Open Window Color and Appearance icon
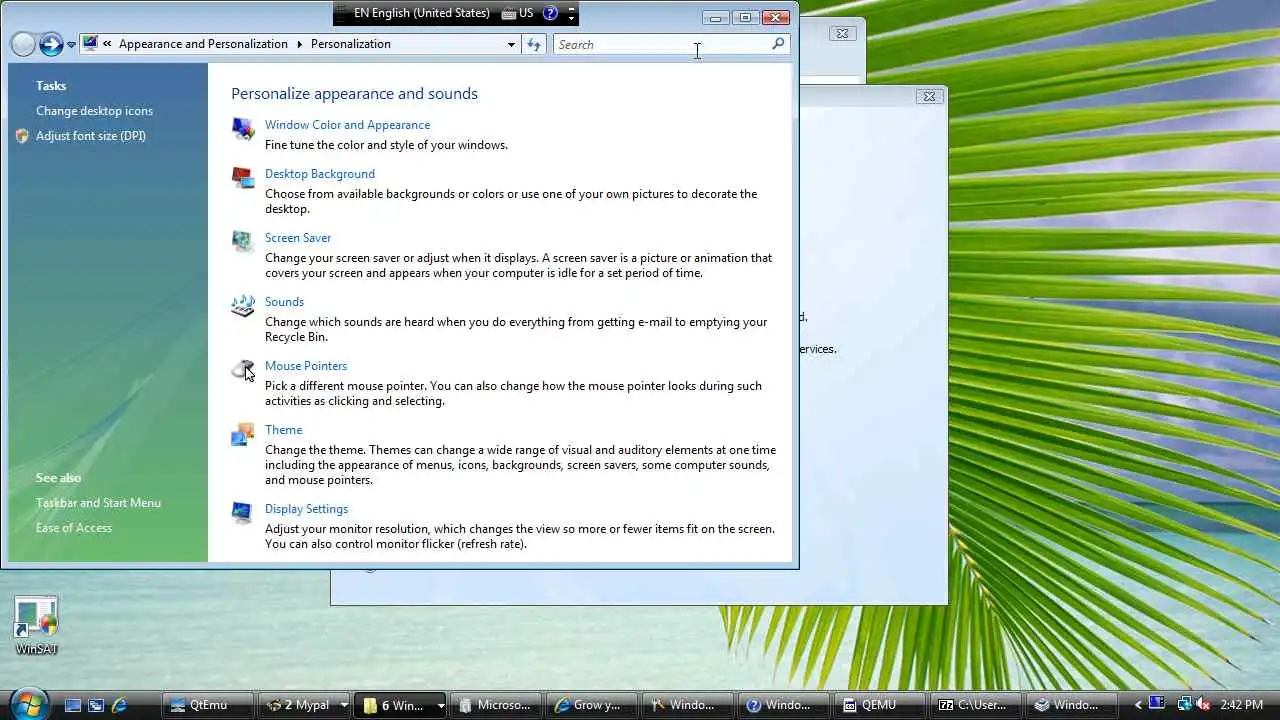Image resolution: width=1280 pixels, height=720 pixels. coord(243,128)
